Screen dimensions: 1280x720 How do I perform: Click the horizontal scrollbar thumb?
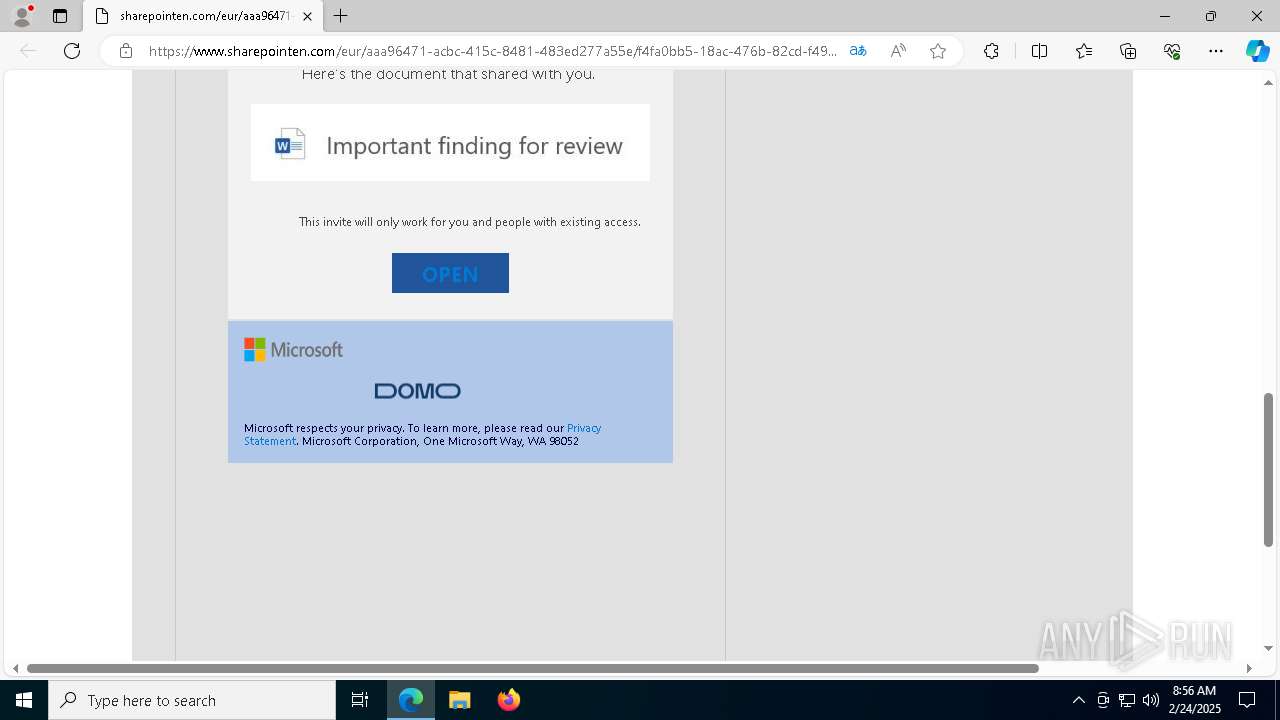pyautogui.click(x=533, y=668)
